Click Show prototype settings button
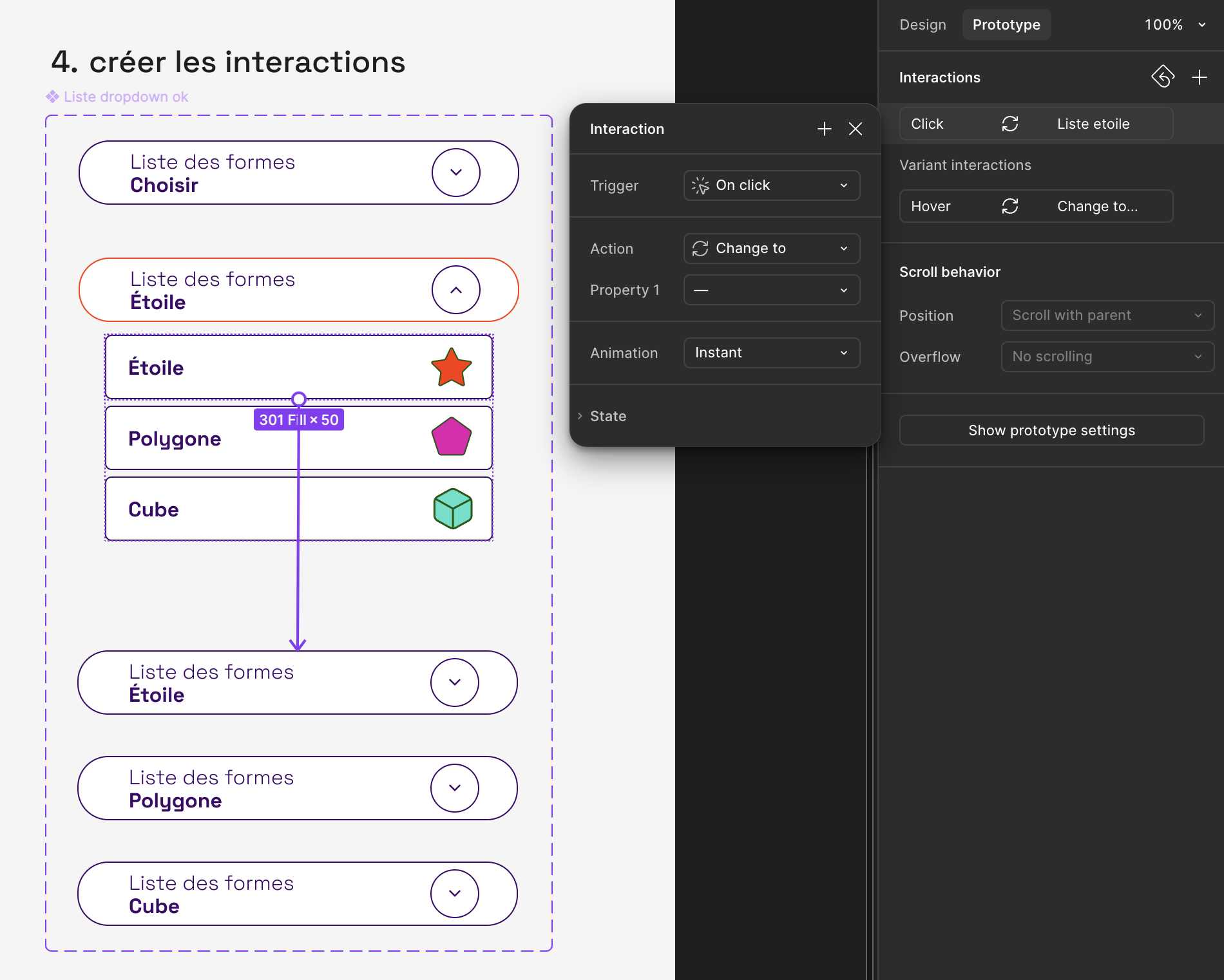This screenshot has height=980, width=1224. click(1051, 430)
